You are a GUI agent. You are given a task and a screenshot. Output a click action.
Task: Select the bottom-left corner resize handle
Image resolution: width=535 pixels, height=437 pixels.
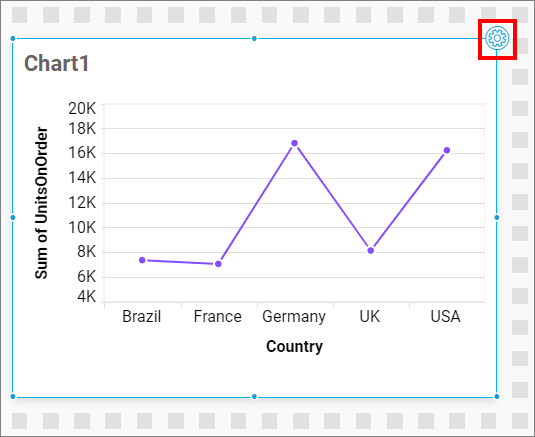[x=13, y=396]
